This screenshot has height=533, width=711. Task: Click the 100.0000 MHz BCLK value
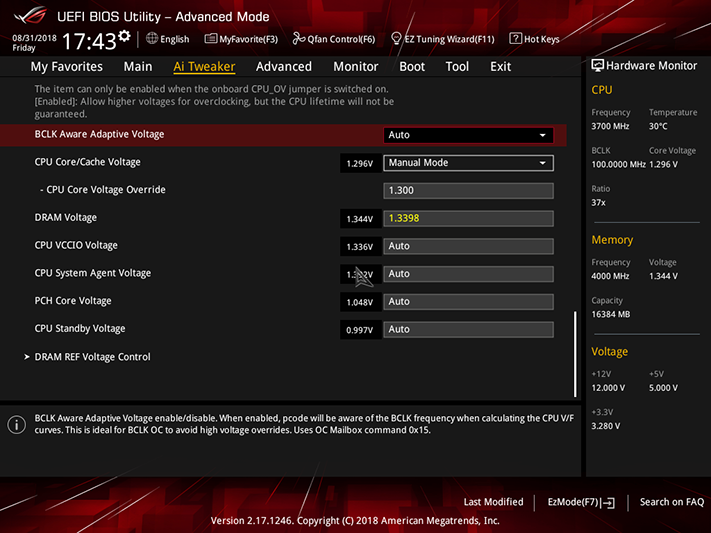[x=618, y=164]
